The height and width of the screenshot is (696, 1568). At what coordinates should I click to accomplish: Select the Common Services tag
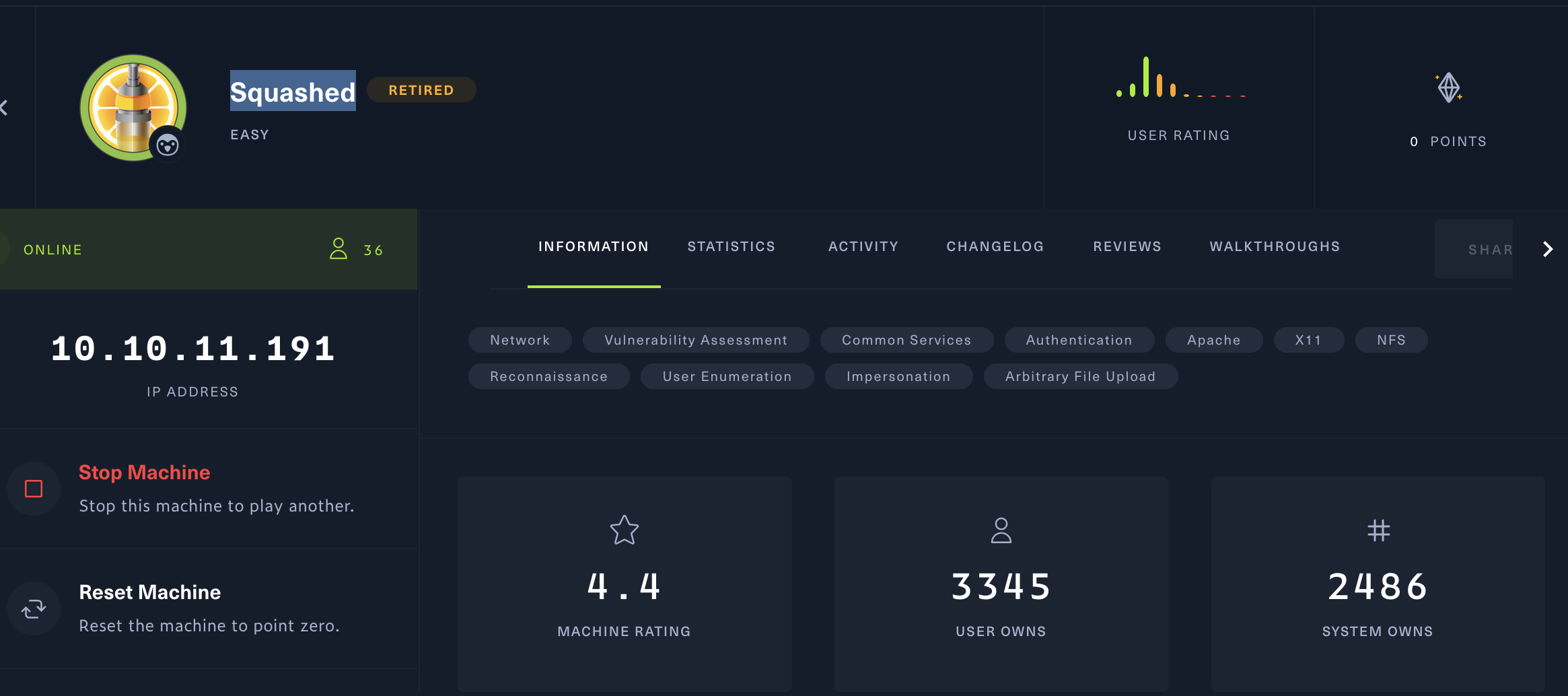click(x=906, y=340)
